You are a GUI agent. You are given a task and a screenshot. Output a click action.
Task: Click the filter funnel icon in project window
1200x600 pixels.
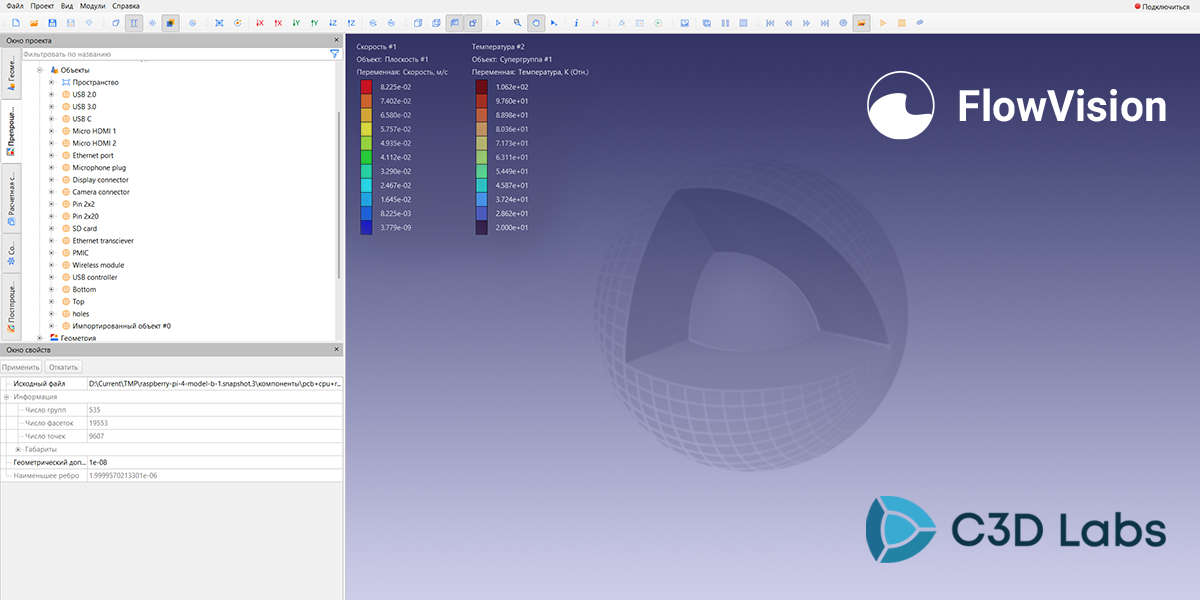pyautogui.click(x=334, y=54)
